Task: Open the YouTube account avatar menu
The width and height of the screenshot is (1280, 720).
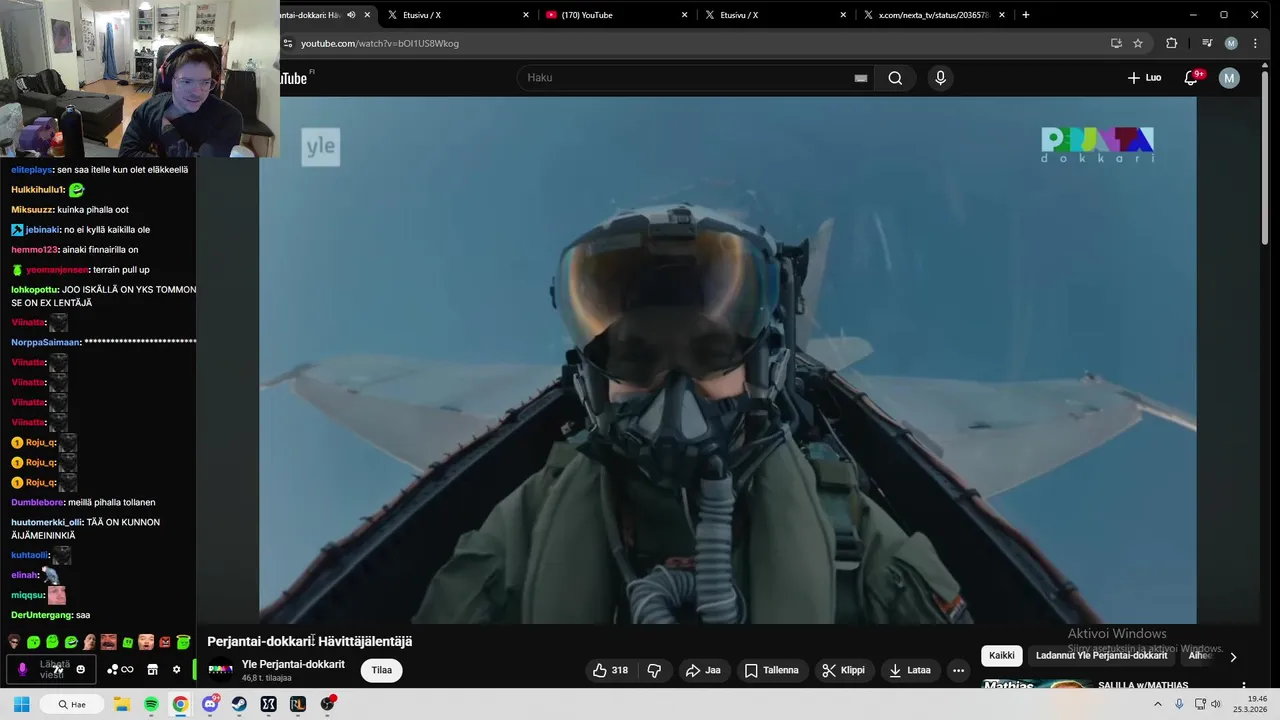Action: pyautogui.click(x=1229, y=78)
